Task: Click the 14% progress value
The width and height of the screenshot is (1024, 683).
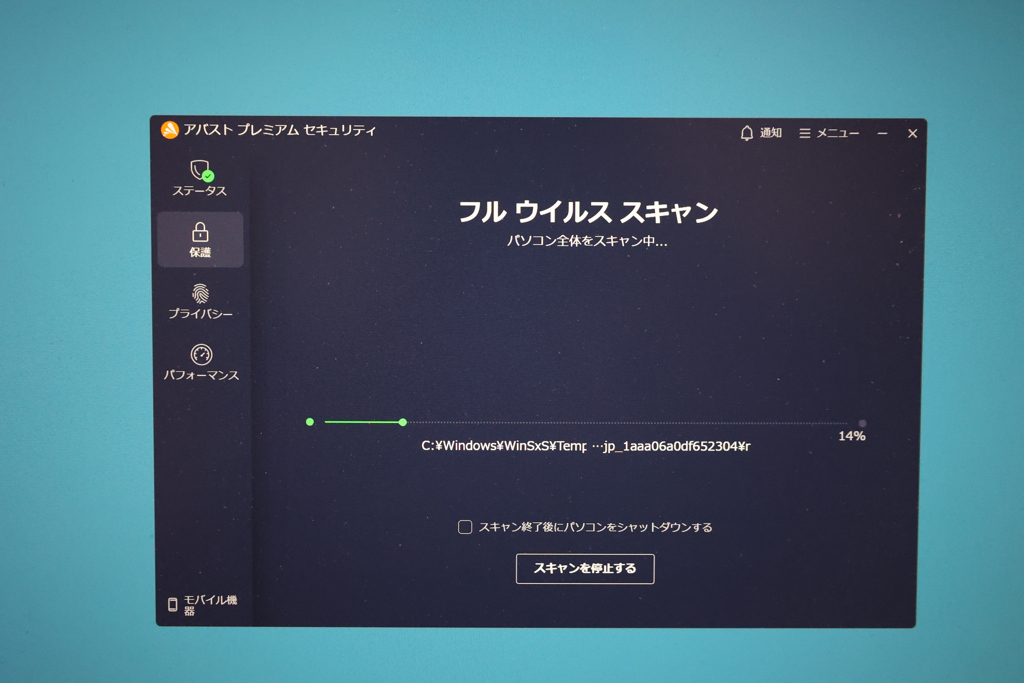Action: tap(852, 436)
